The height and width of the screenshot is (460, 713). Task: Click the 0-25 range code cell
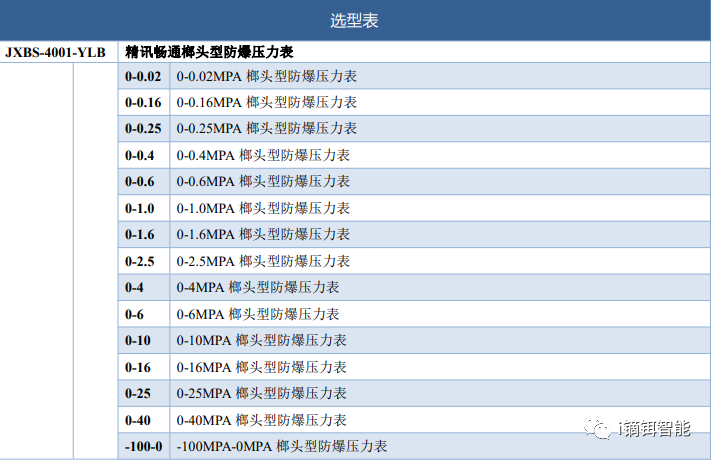click(138, 393)
